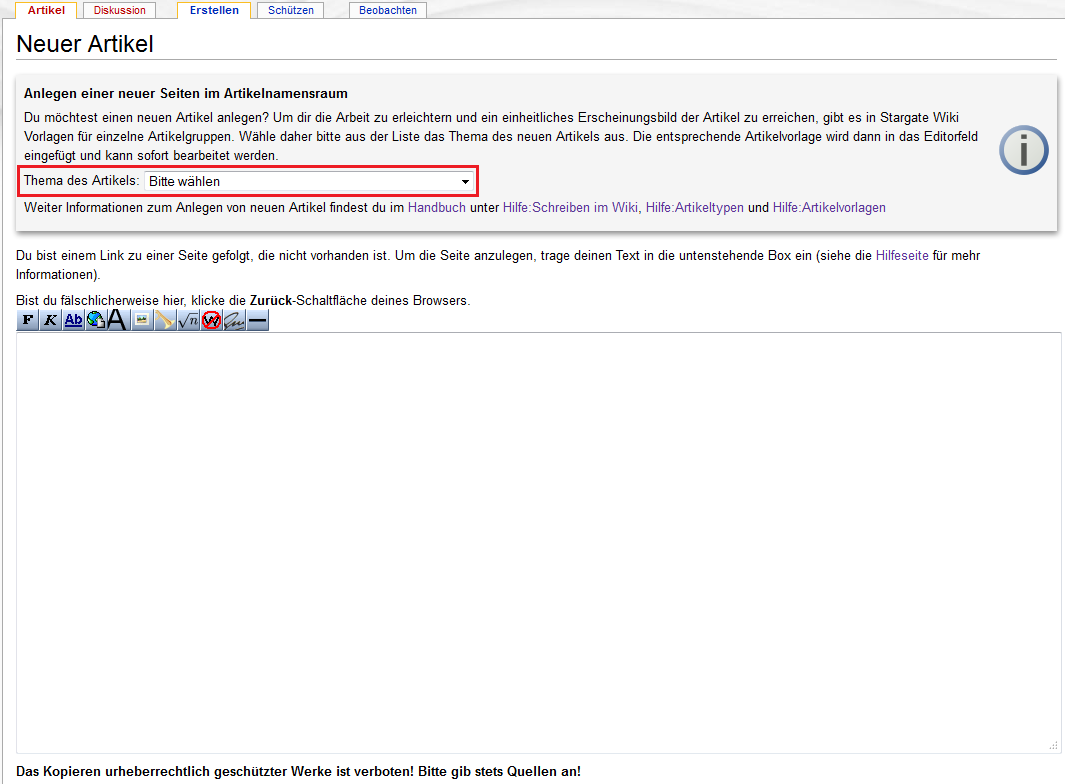Image resolution: width=1065 pixels, height=784 pixels.
Task: Click the blue info icon
Action: pos(1024,151)
